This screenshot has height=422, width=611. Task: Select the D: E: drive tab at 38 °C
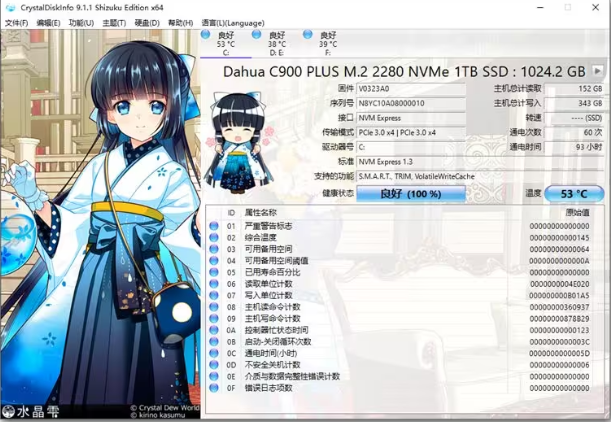click(277, 43)
